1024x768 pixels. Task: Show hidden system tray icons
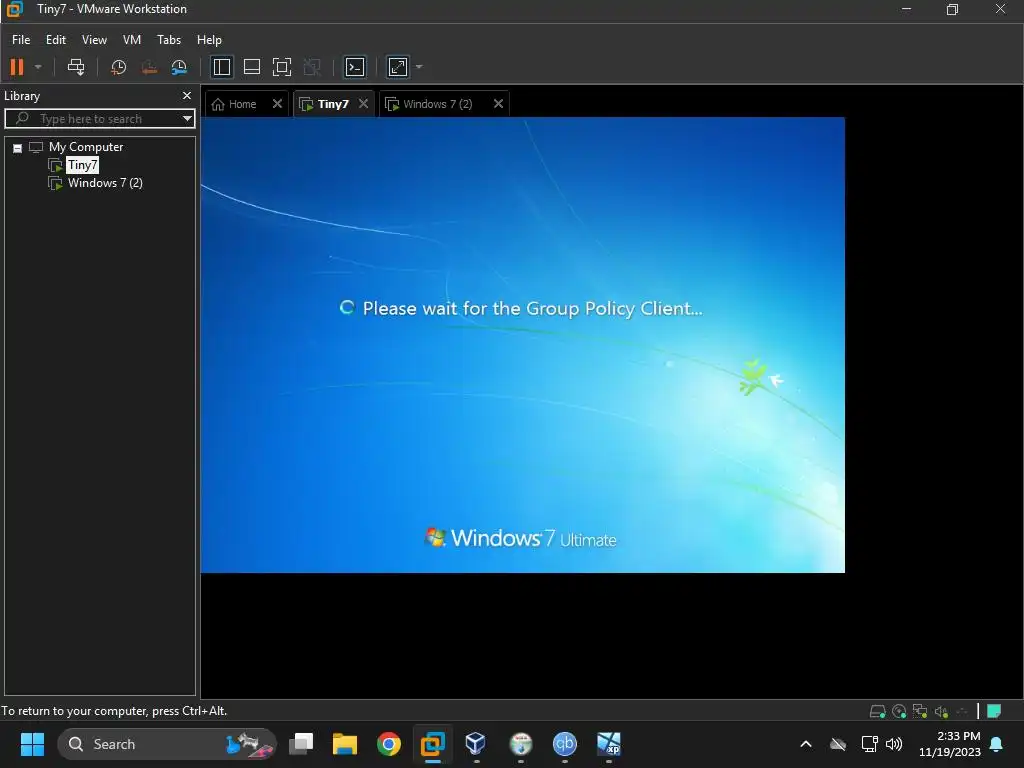coord(806,744)
